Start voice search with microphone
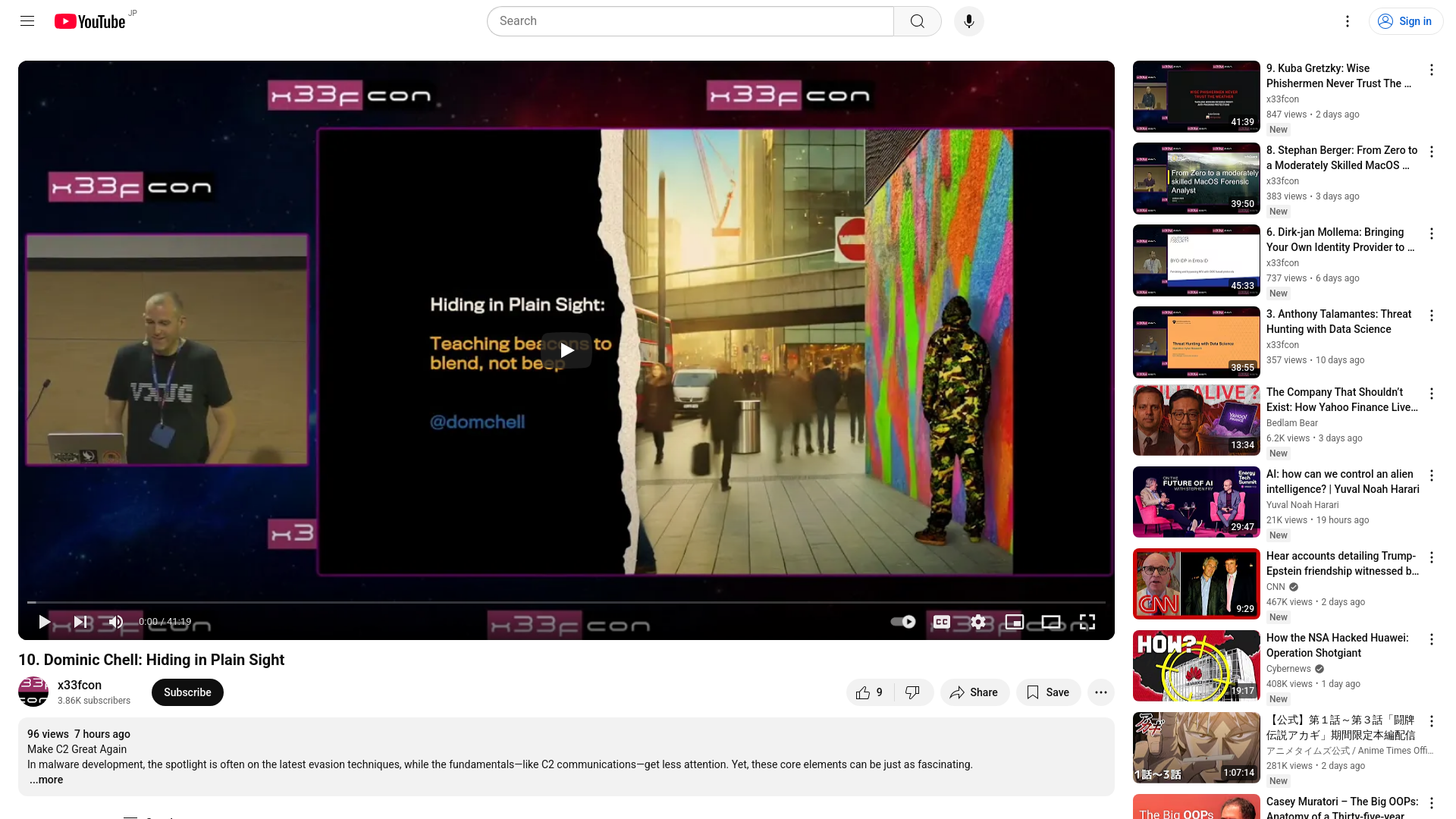This screenshot has height=819, width=1456. click(969, 21)
